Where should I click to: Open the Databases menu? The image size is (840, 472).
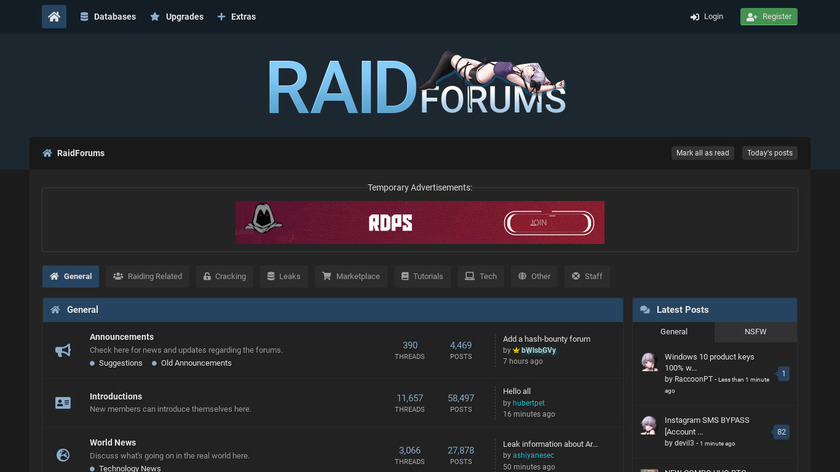[x=108, y=17]
